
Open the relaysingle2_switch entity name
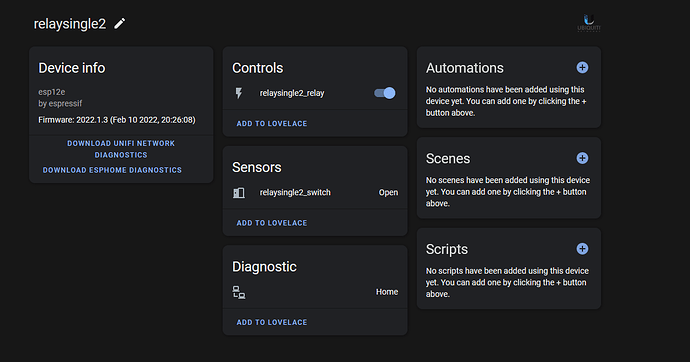(295, 192)
